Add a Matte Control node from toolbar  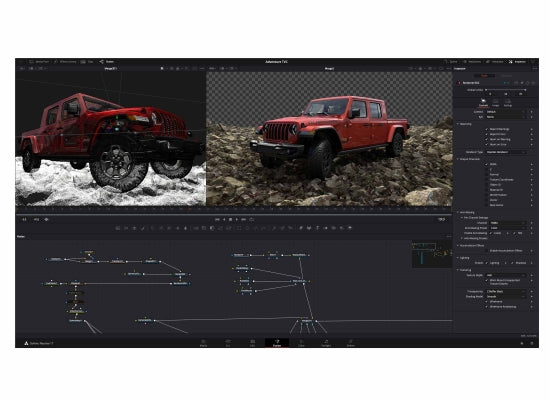point(212,228)
